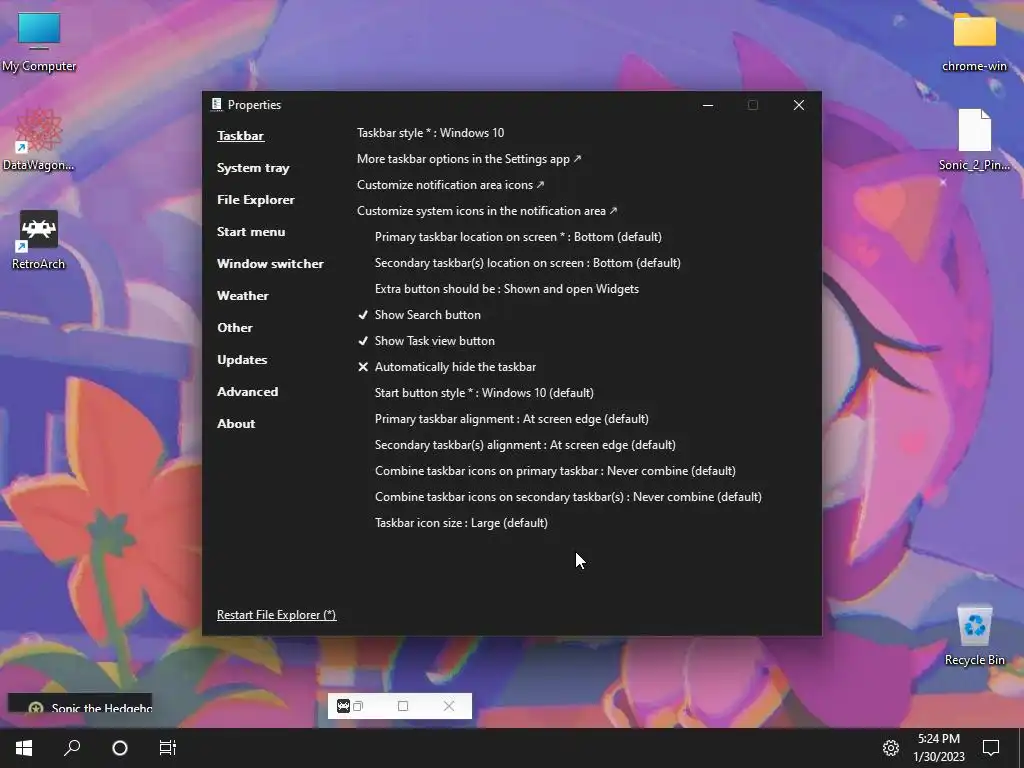Open Task View from the taskbar
Viewport: 1024px width, 768px height.
point(168,748)
